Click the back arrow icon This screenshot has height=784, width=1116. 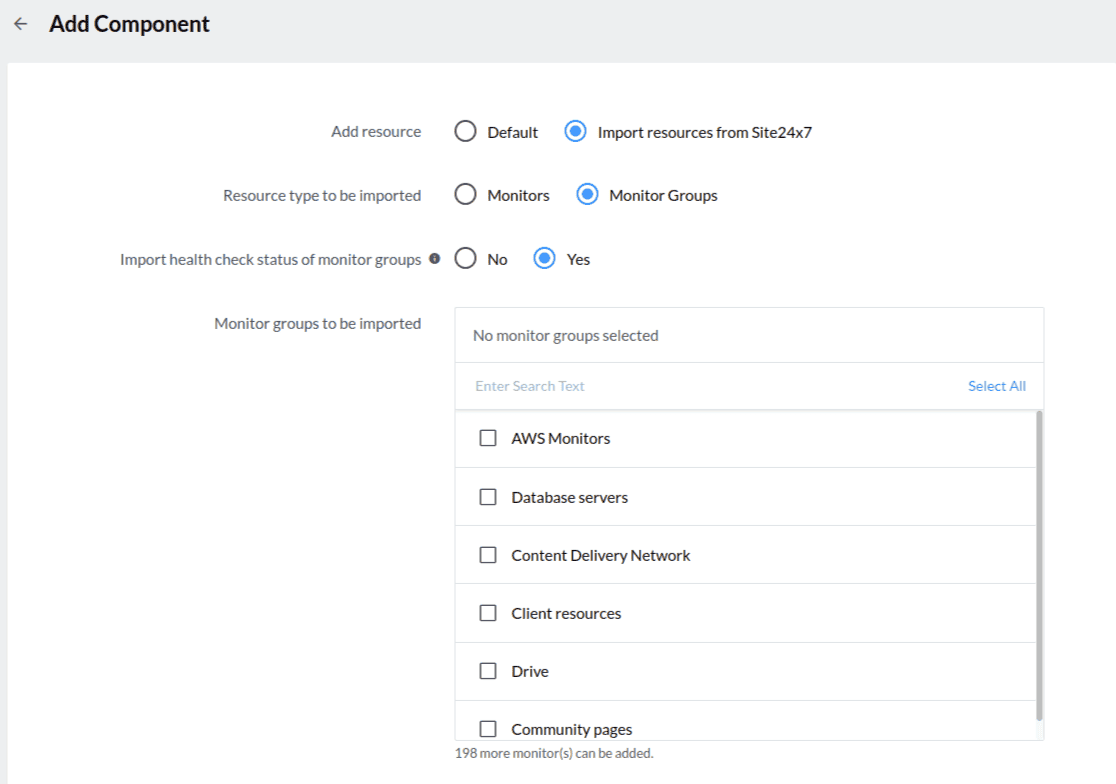click(21, 24)
